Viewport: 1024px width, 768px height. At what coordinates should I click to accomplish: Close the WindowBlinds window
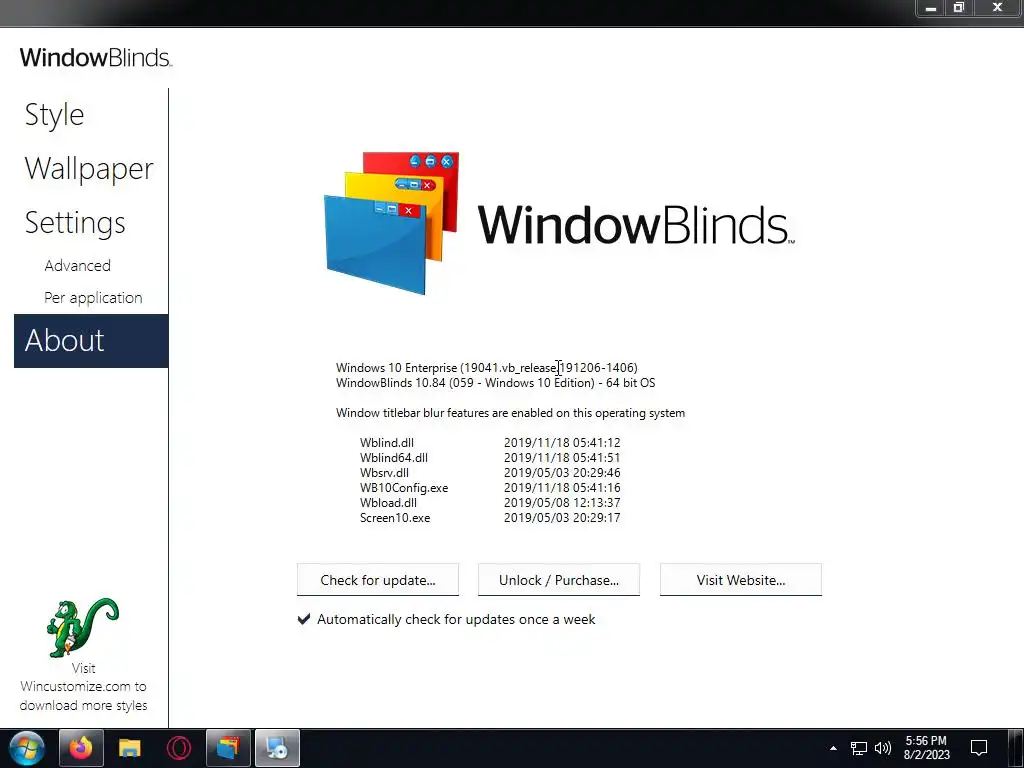click(x=997, y=8)
